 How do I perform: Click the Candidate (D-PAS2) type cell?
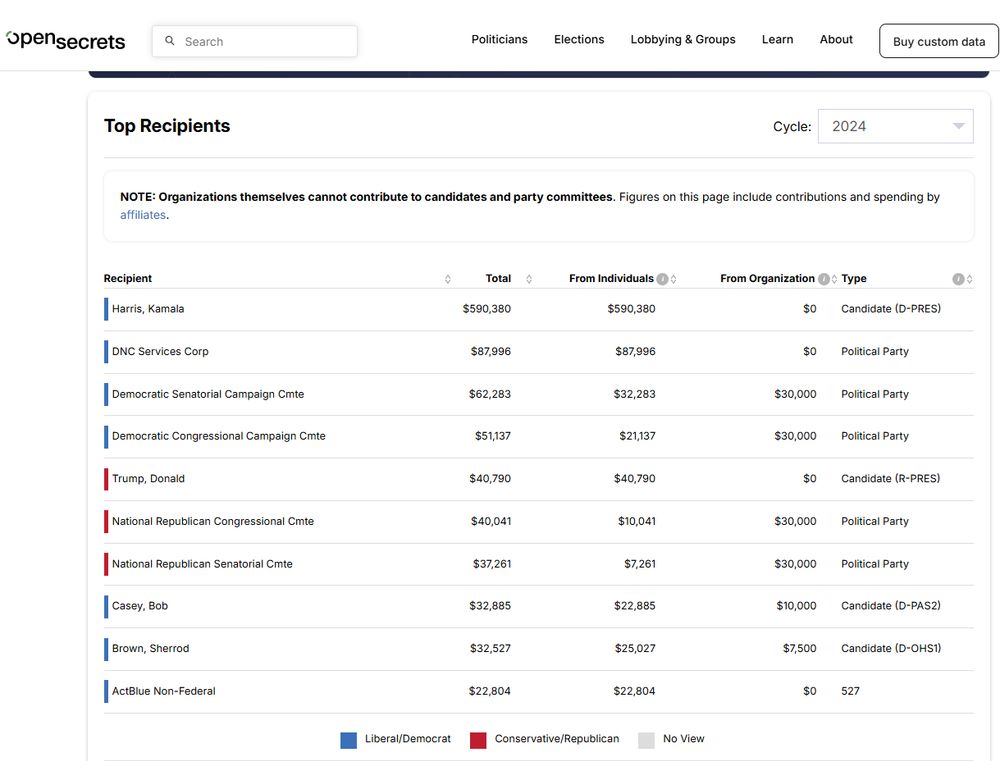pos(891,605)
